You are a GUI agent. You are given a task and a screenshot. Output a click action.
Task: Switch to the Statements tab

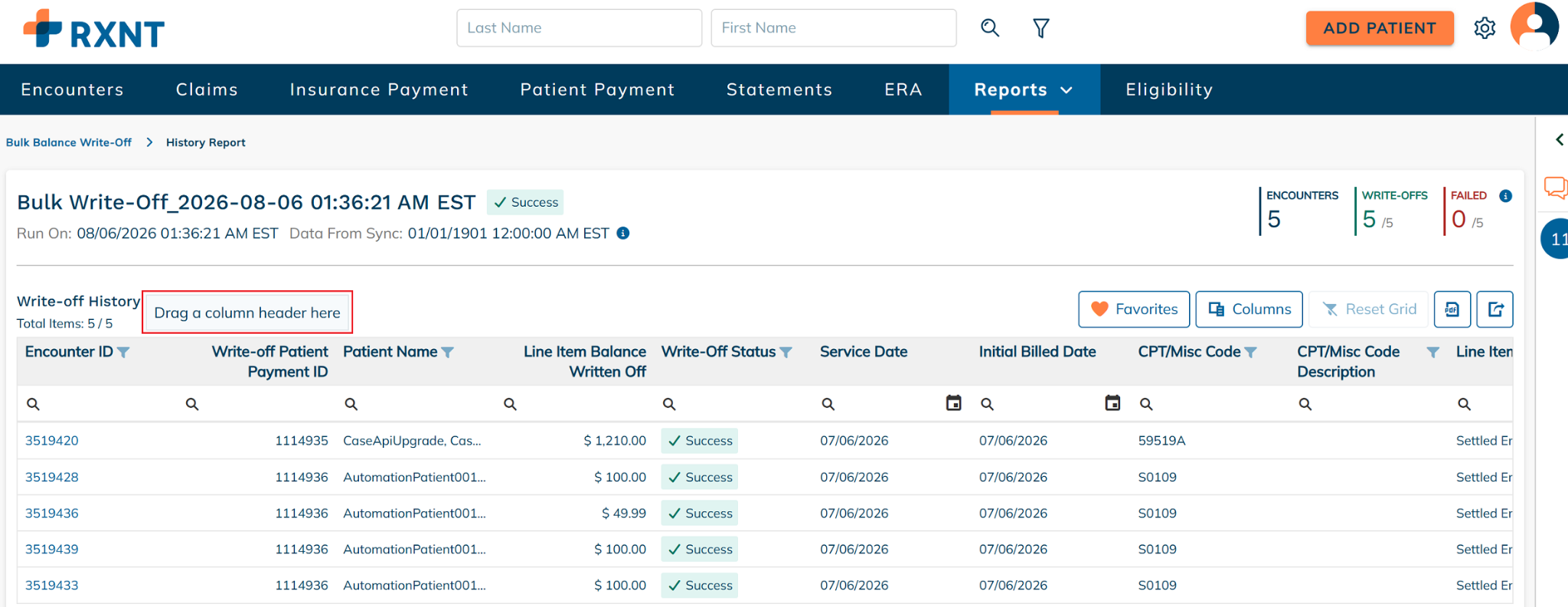tap(779, 90)
